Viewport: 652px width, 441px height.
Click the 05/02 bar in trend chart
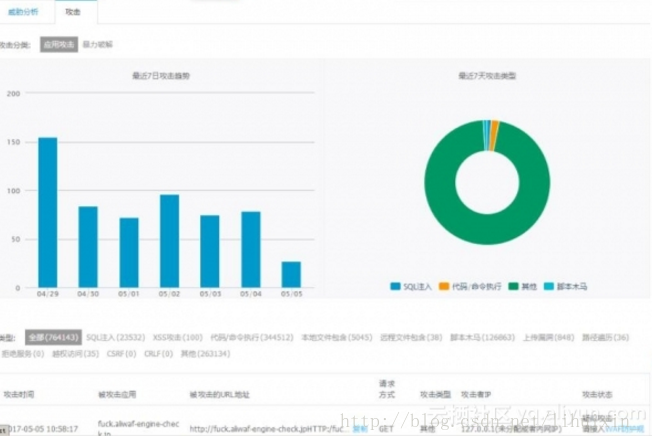170,241
